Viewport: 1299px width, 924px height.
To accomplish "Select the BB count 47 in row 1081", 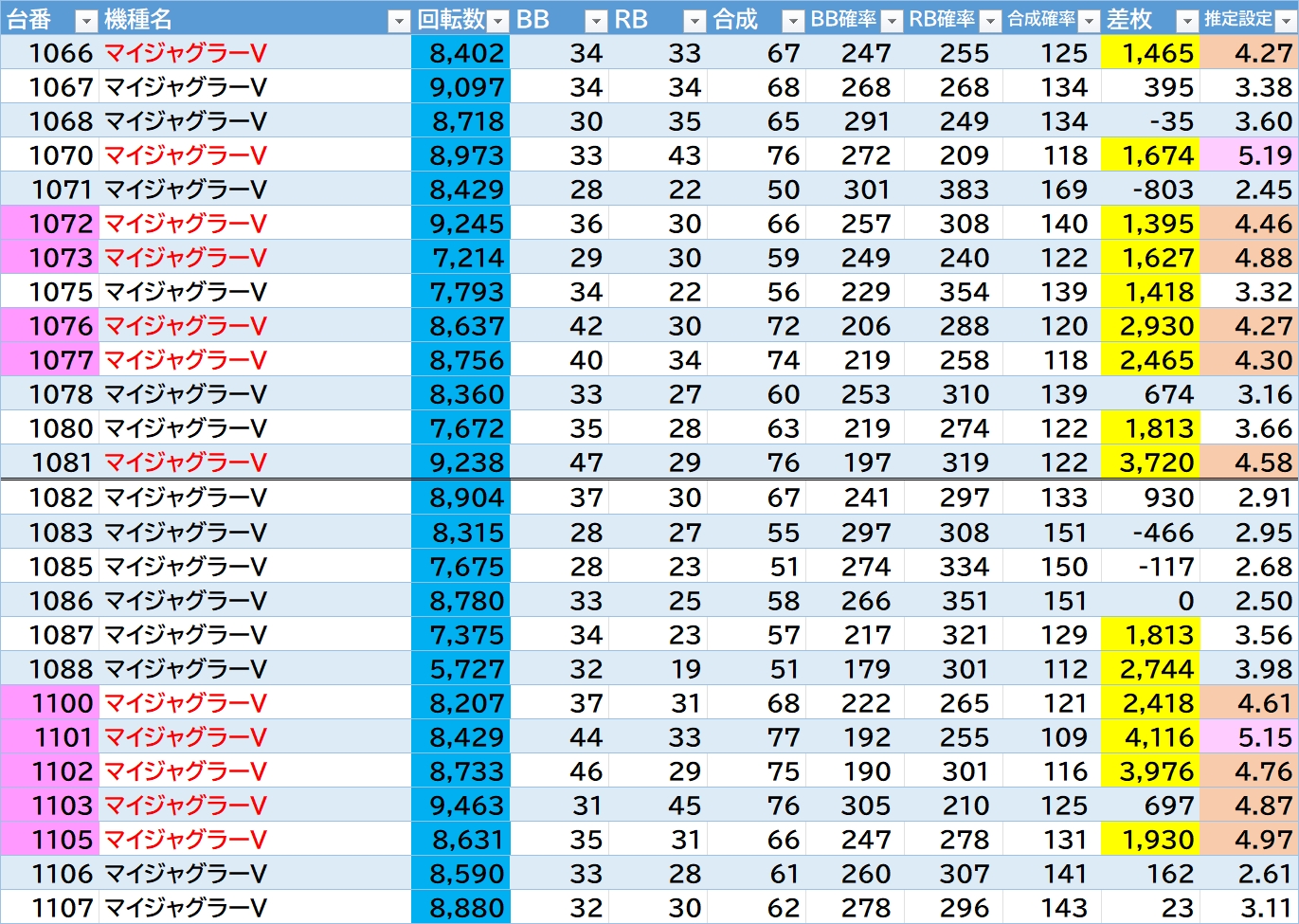I will [560, 462].
